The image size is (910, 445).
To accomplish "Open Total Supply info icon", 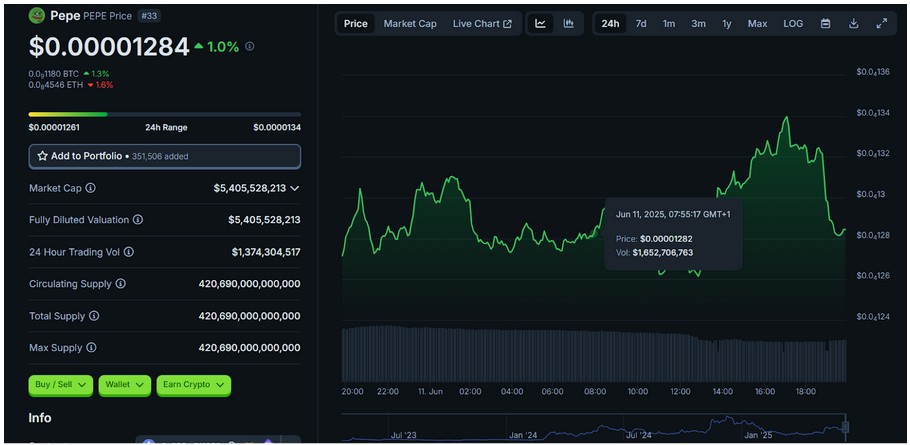I will (94, 316).
